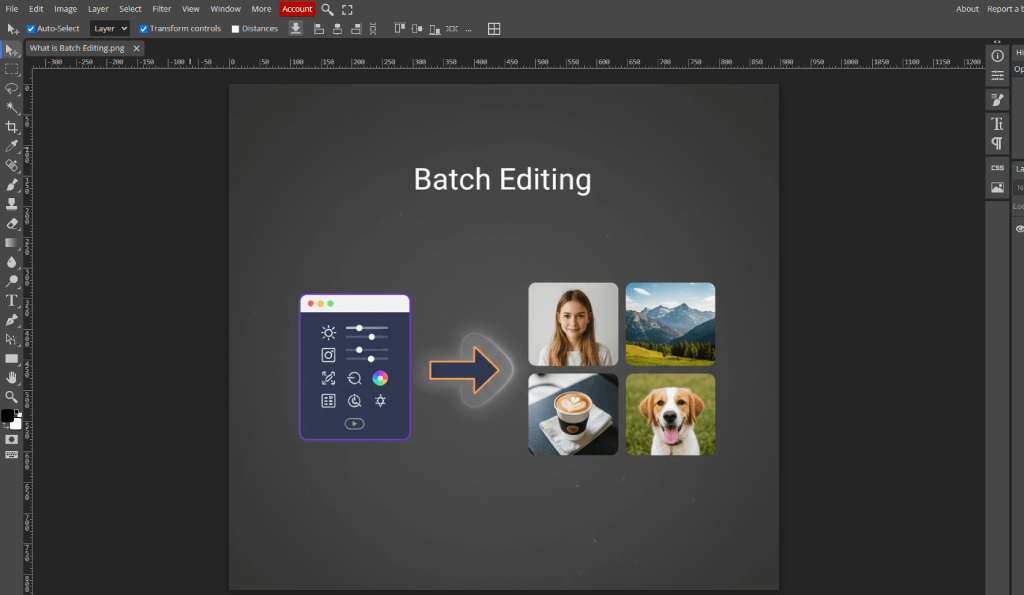The image size is (1024, 595).
Task: Click the search magnifier in menu bar
Action: [x=327, y=9]
